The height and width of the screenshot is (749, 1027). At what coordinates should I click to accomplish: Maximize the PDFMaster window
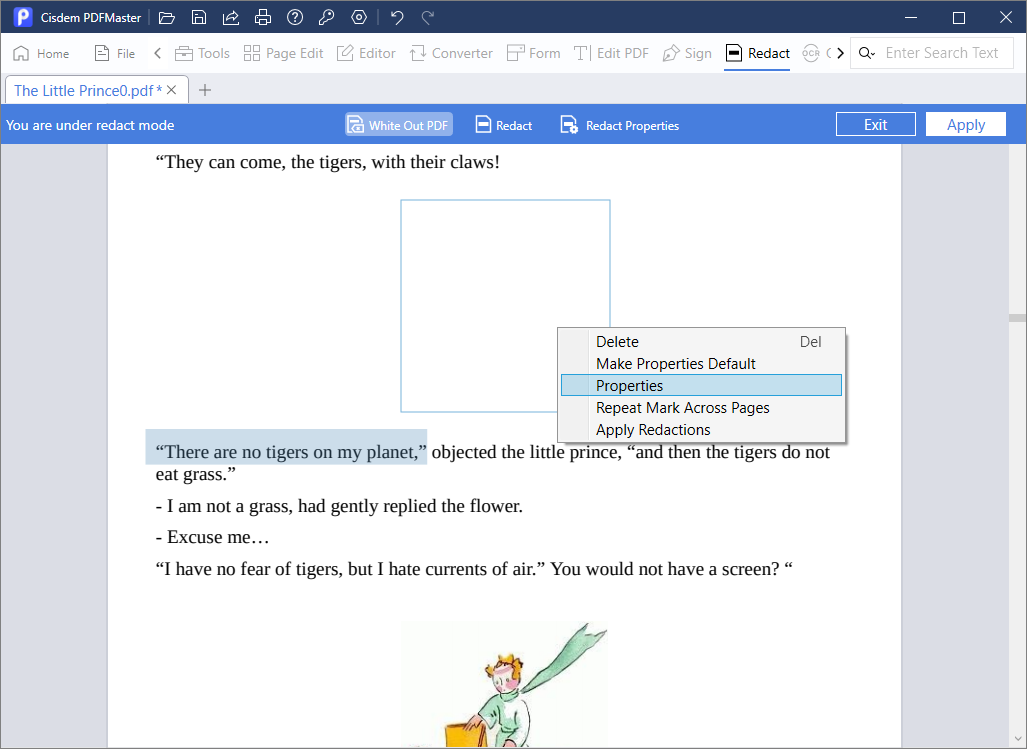[x=959, y=18]
